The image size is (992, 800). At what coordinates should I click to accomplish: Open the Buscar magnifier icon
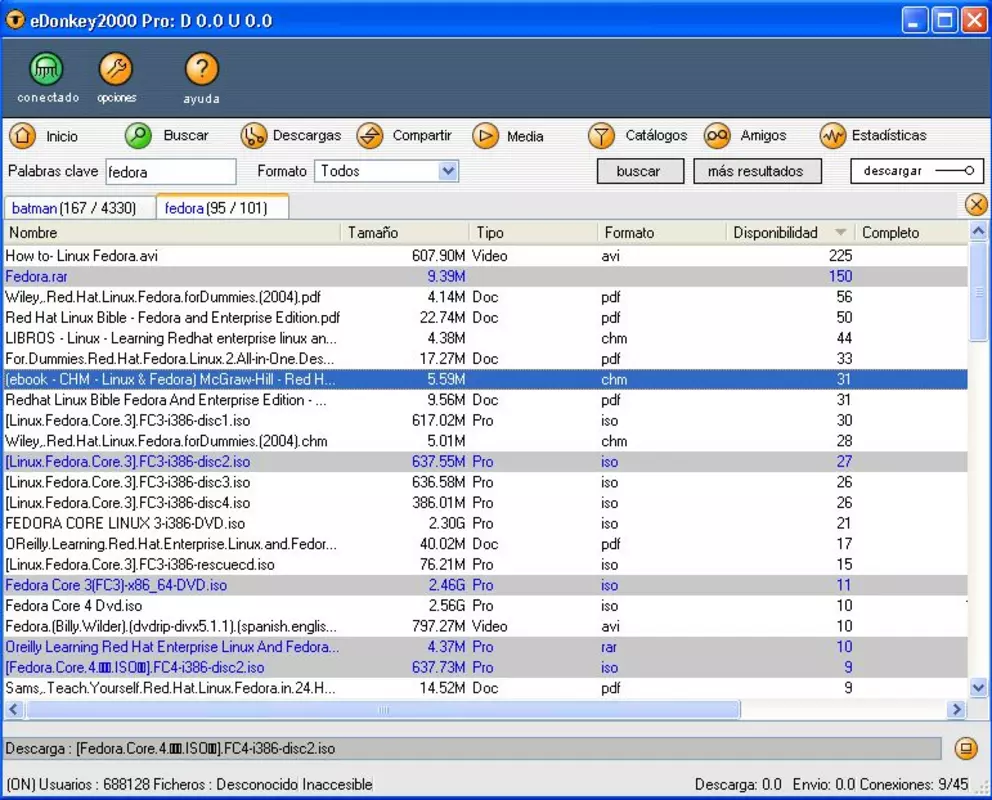pyautogui.click(x=138, y=135)
